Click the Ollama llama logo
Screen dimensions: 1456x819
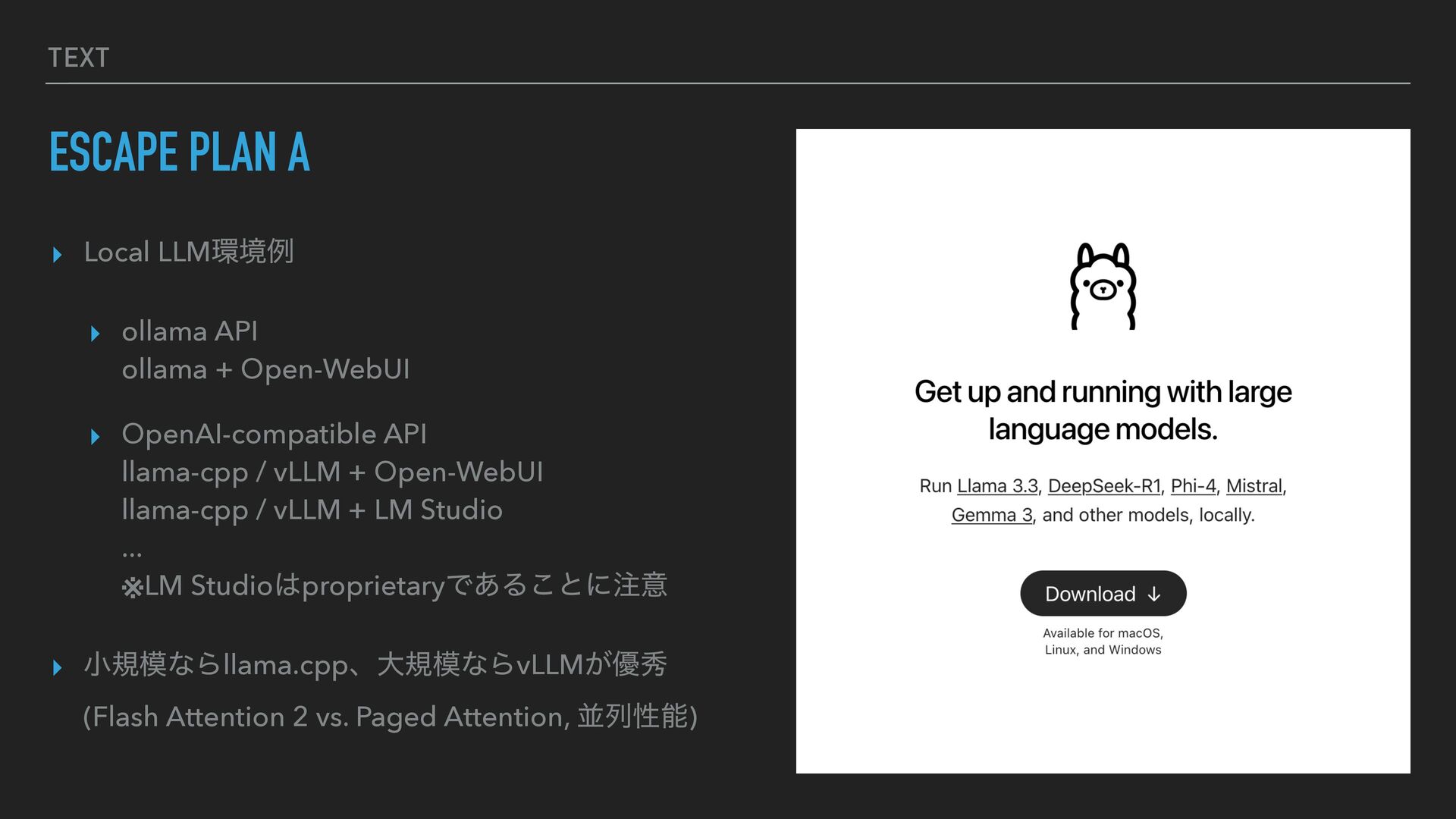(1103, 286)
